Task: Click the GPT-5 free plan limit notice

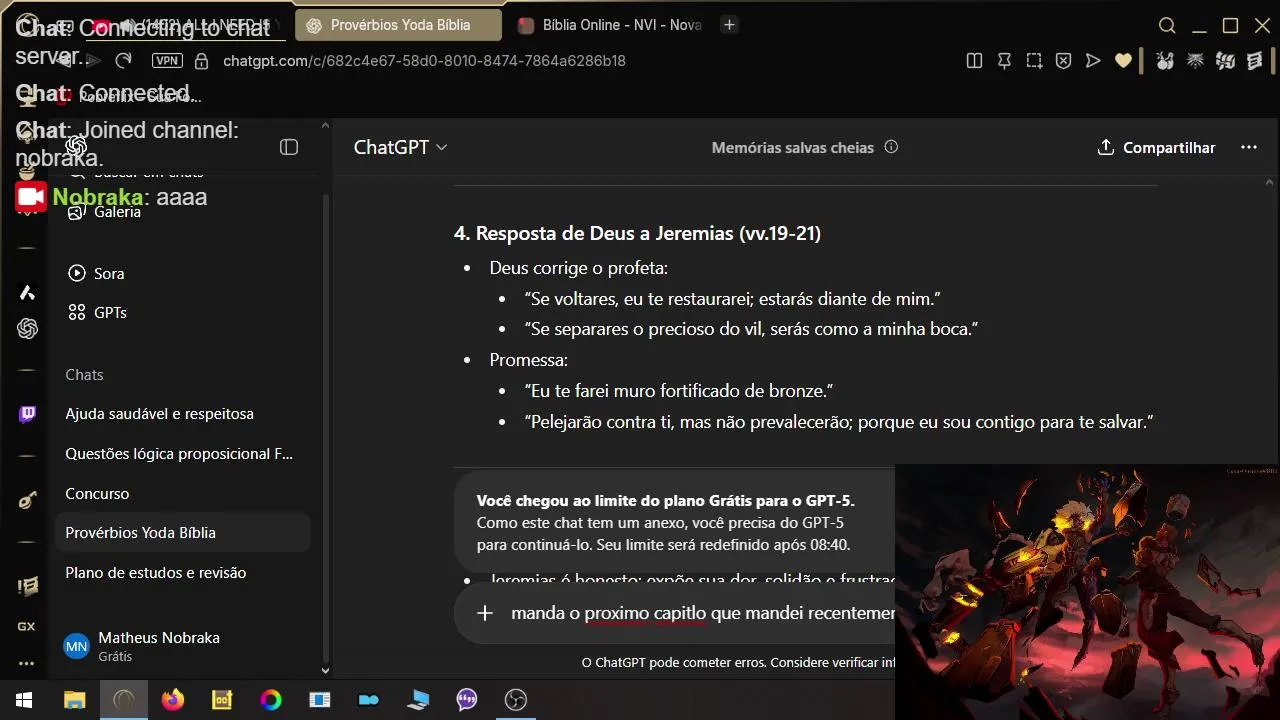Action: [674, 522]
